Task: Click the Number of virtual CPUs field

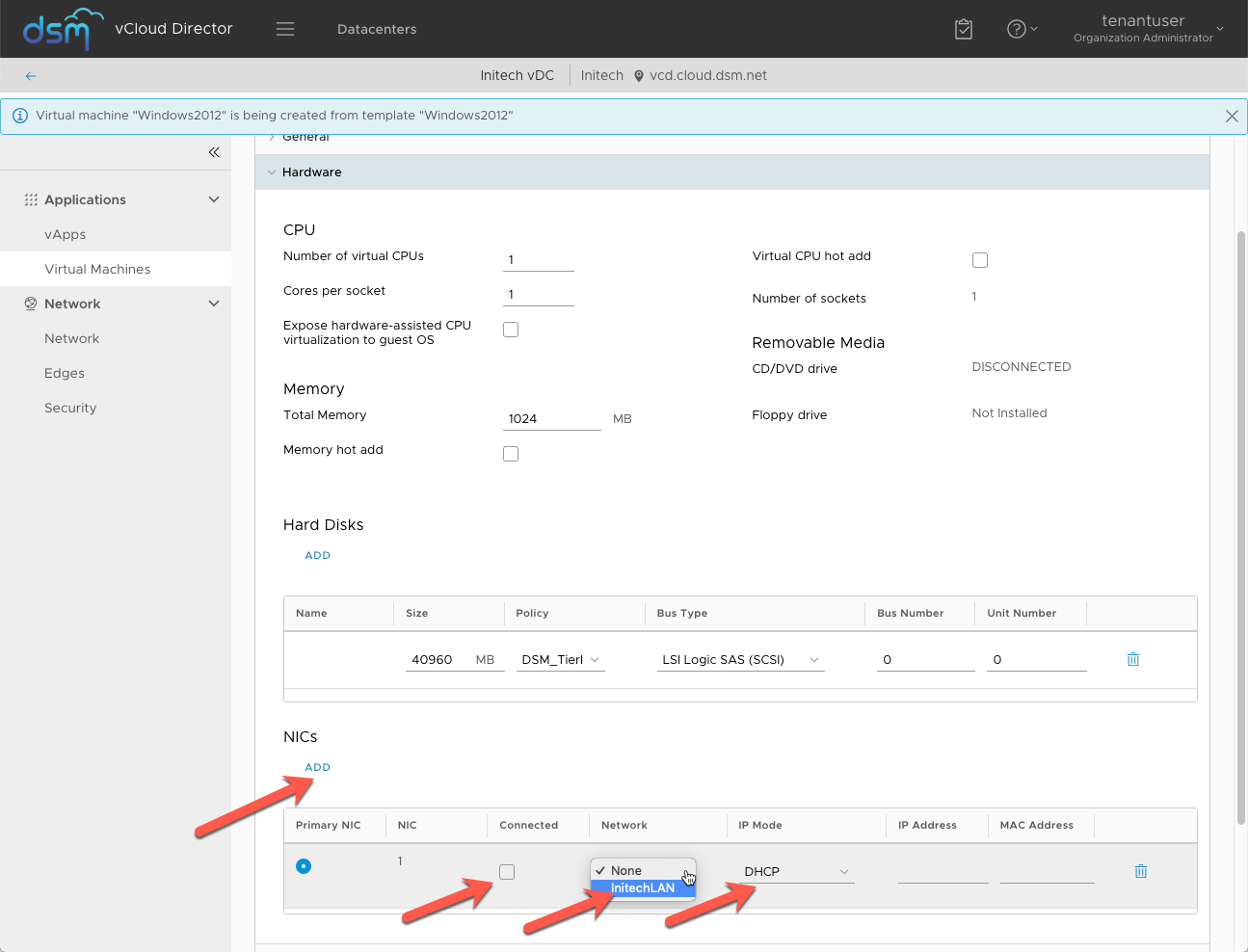Action: point(539,260)
